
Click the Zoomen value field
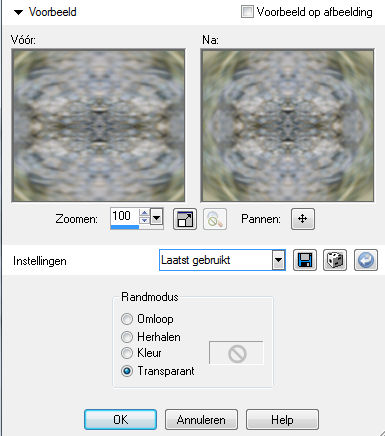pos(125,216)
